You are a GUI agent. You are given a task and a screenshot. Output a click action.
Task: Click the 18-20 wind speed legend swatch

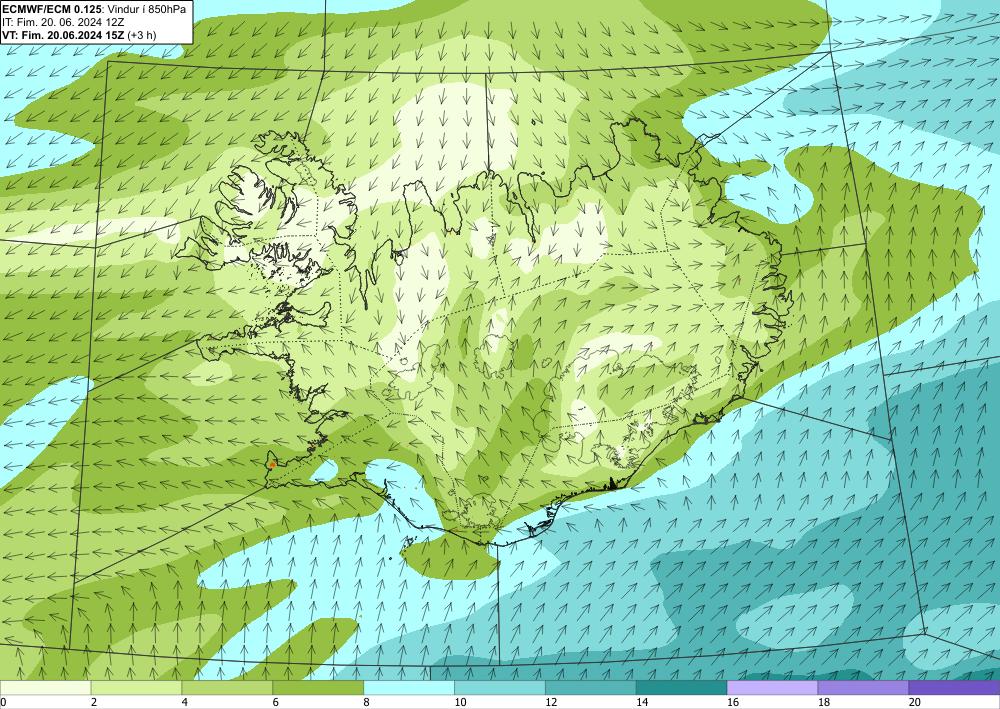864,687
